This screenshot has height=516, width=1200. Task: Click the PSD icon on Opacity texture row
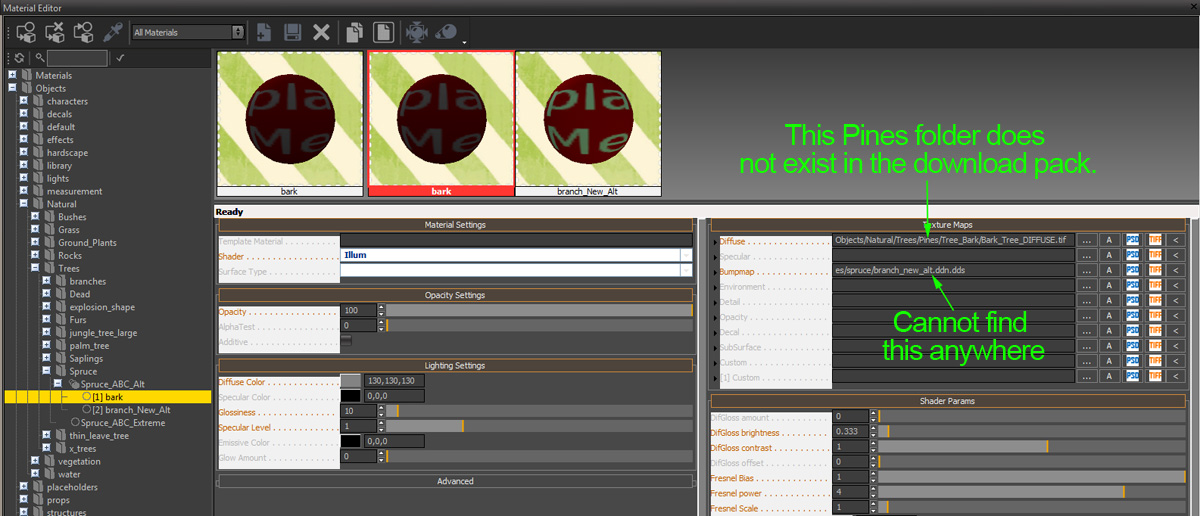pos(1133,315)
